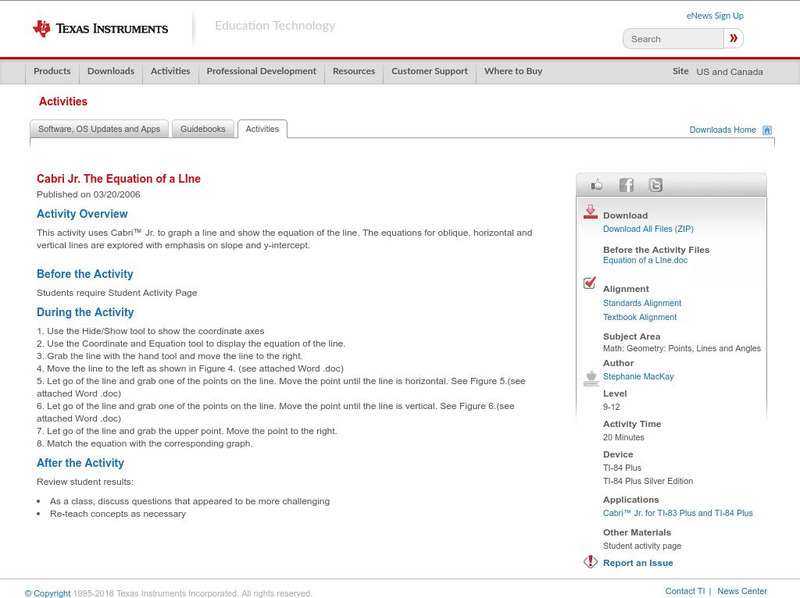
Task: Open eNews Sign Up link
Action: coord(715,16)
